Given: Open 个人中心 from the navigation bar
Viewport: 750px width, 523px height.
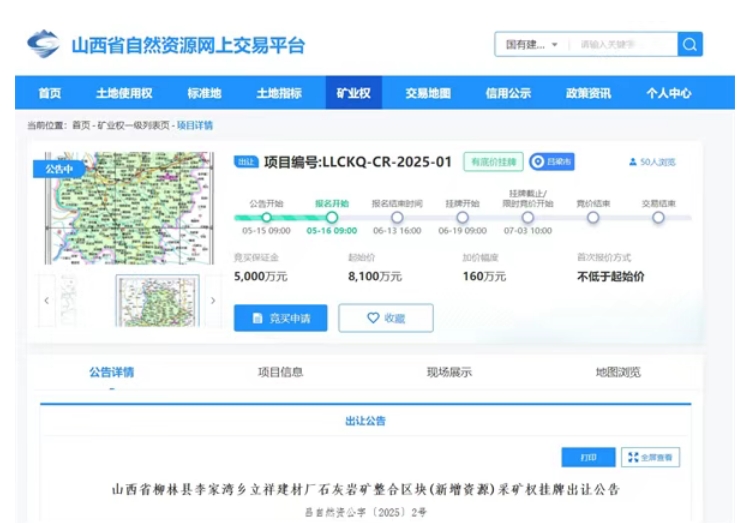Looking at the screenshot, I should pos(668,93).
